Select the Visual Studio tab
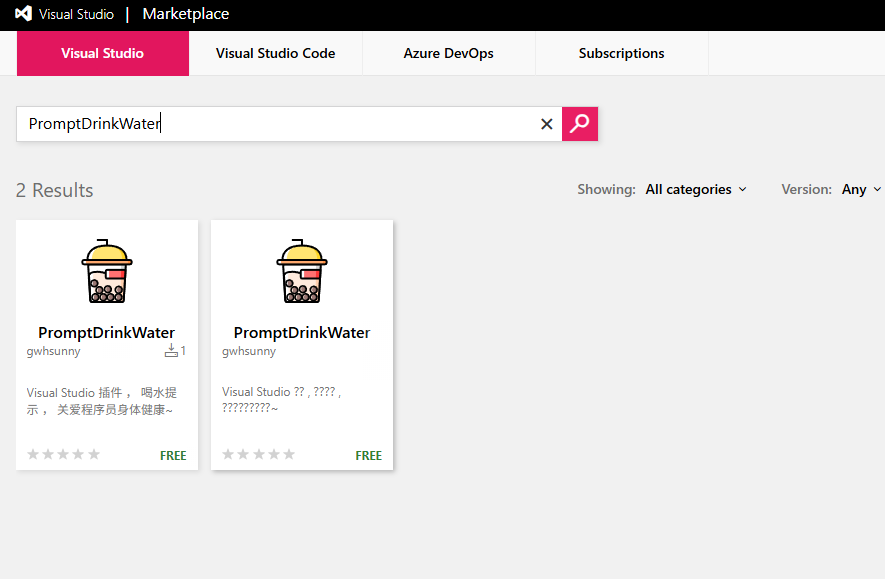This screenshot has width=885, height=579. (x=103, y=53)
